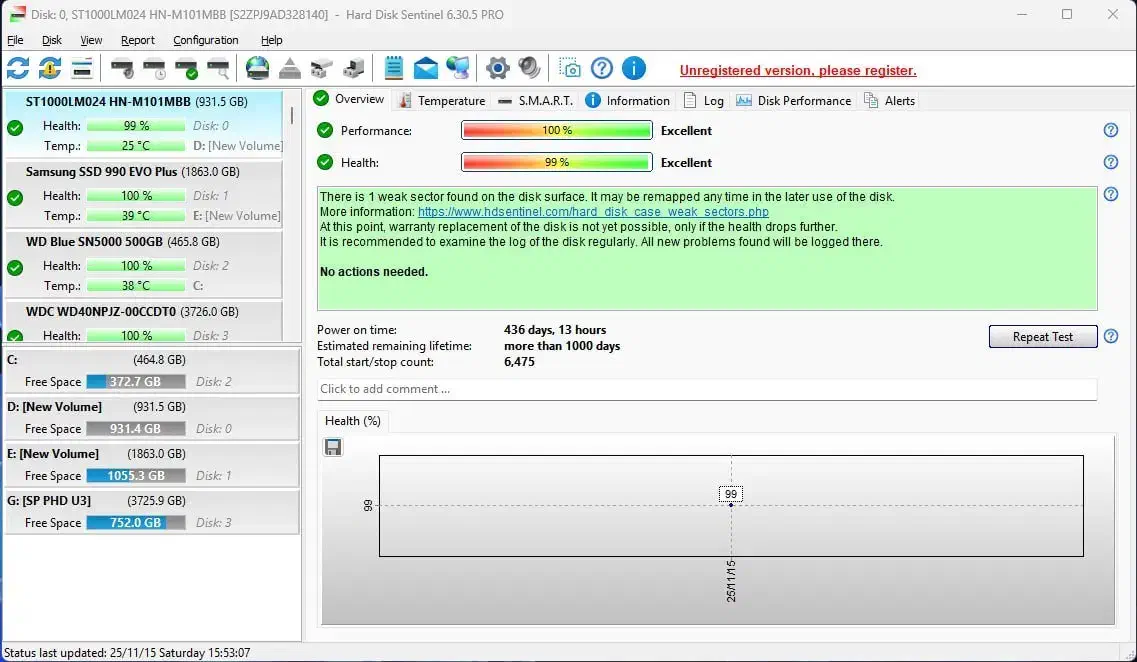Viewport: 1137px width, 662px height.
Task: Open the Configuration menu
Action: point(205,40)
